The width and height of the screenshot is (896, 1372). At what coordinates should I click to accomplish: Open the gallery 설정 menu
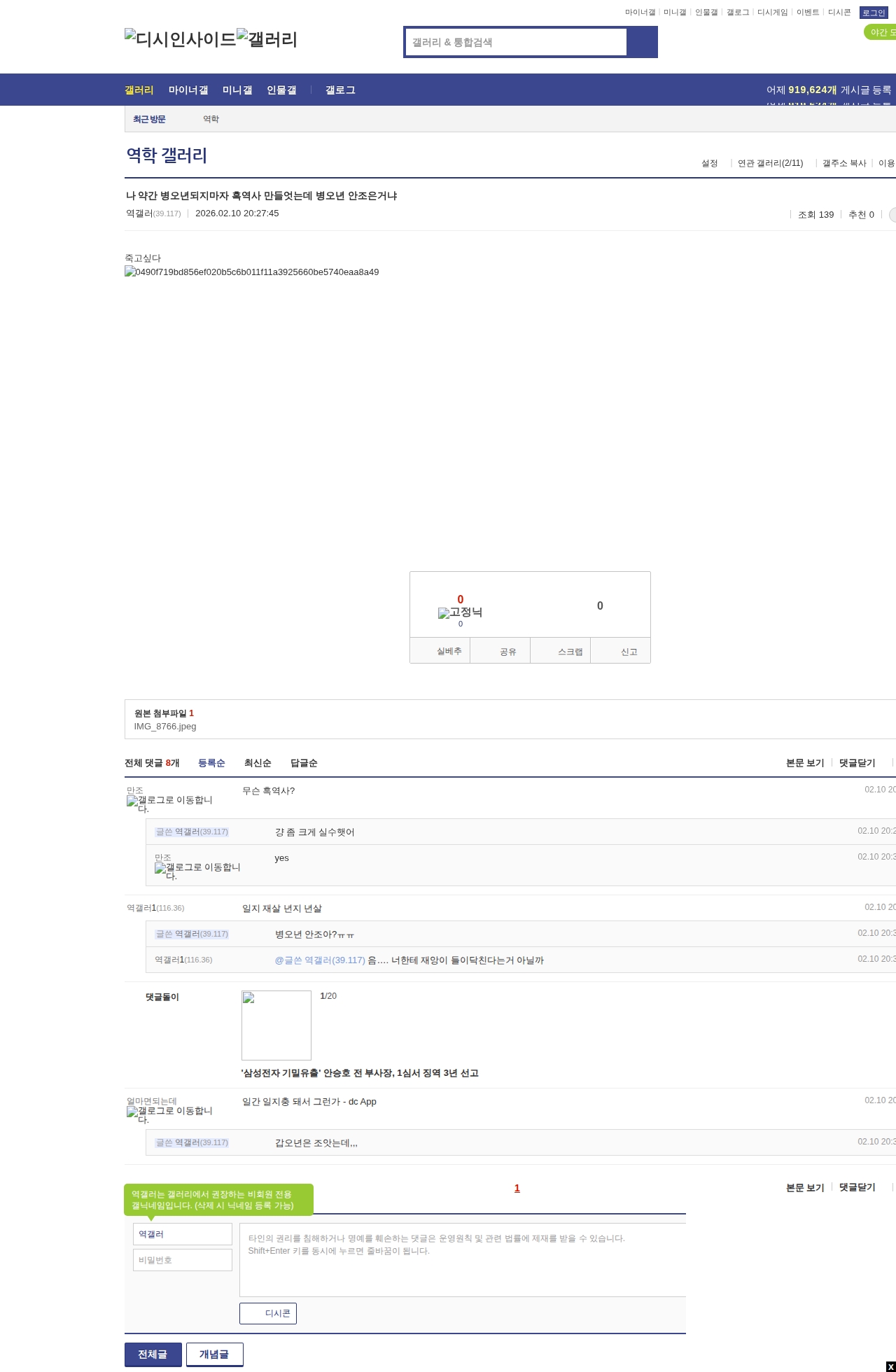coord(710,163)
